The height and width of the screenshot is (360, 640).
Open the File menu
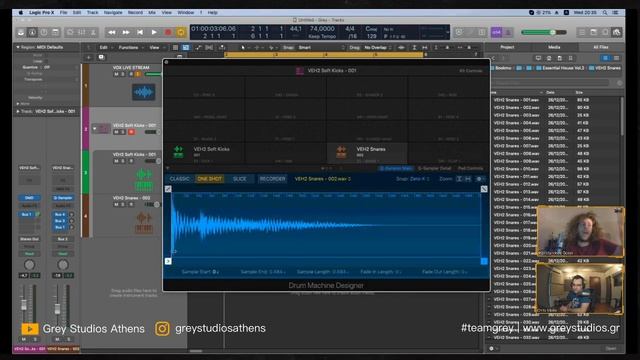point(63,13)
